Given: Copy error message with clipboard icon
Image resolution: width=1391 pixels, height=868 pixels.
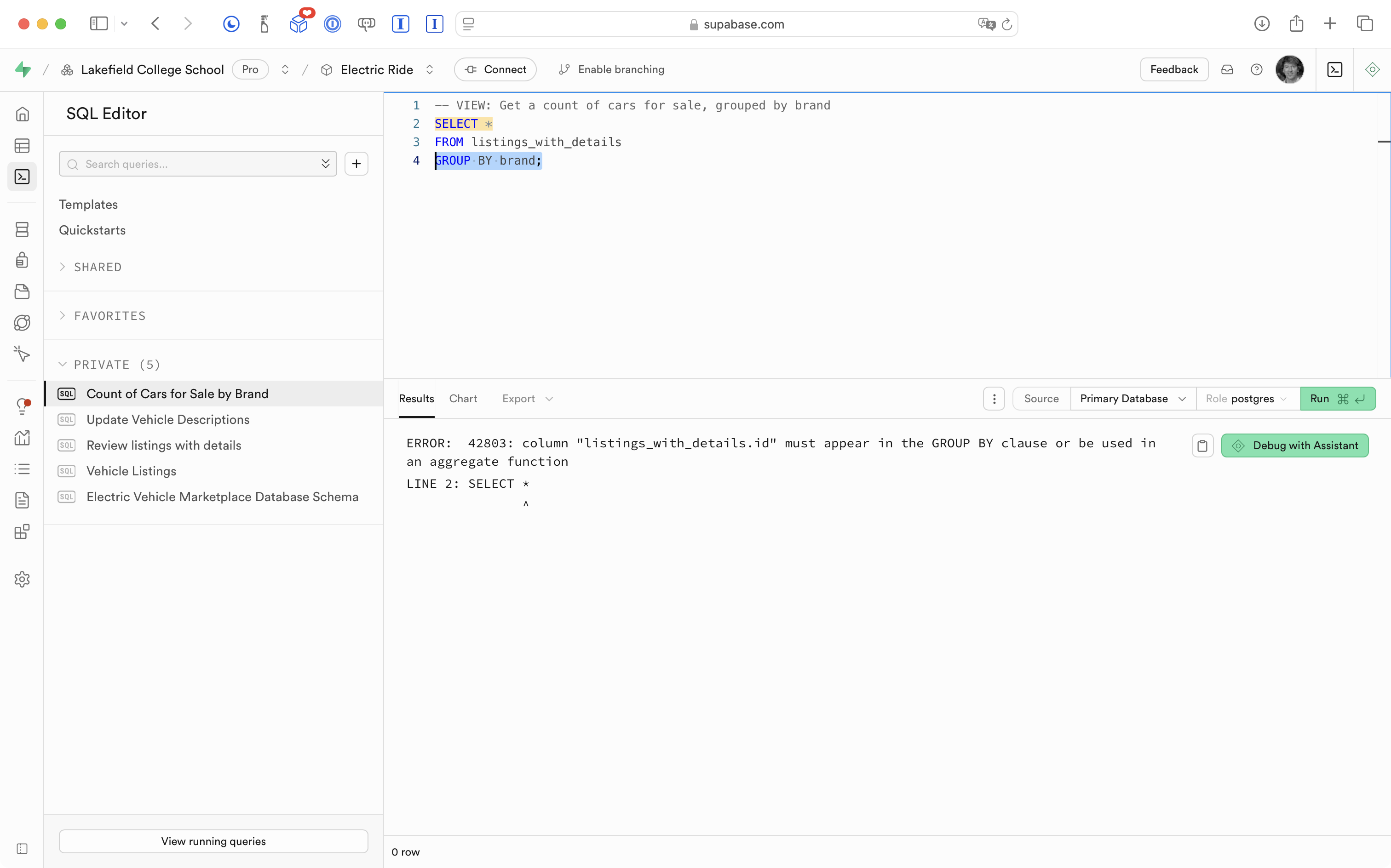Looking at the screenshot, I should pos(1202,445).
